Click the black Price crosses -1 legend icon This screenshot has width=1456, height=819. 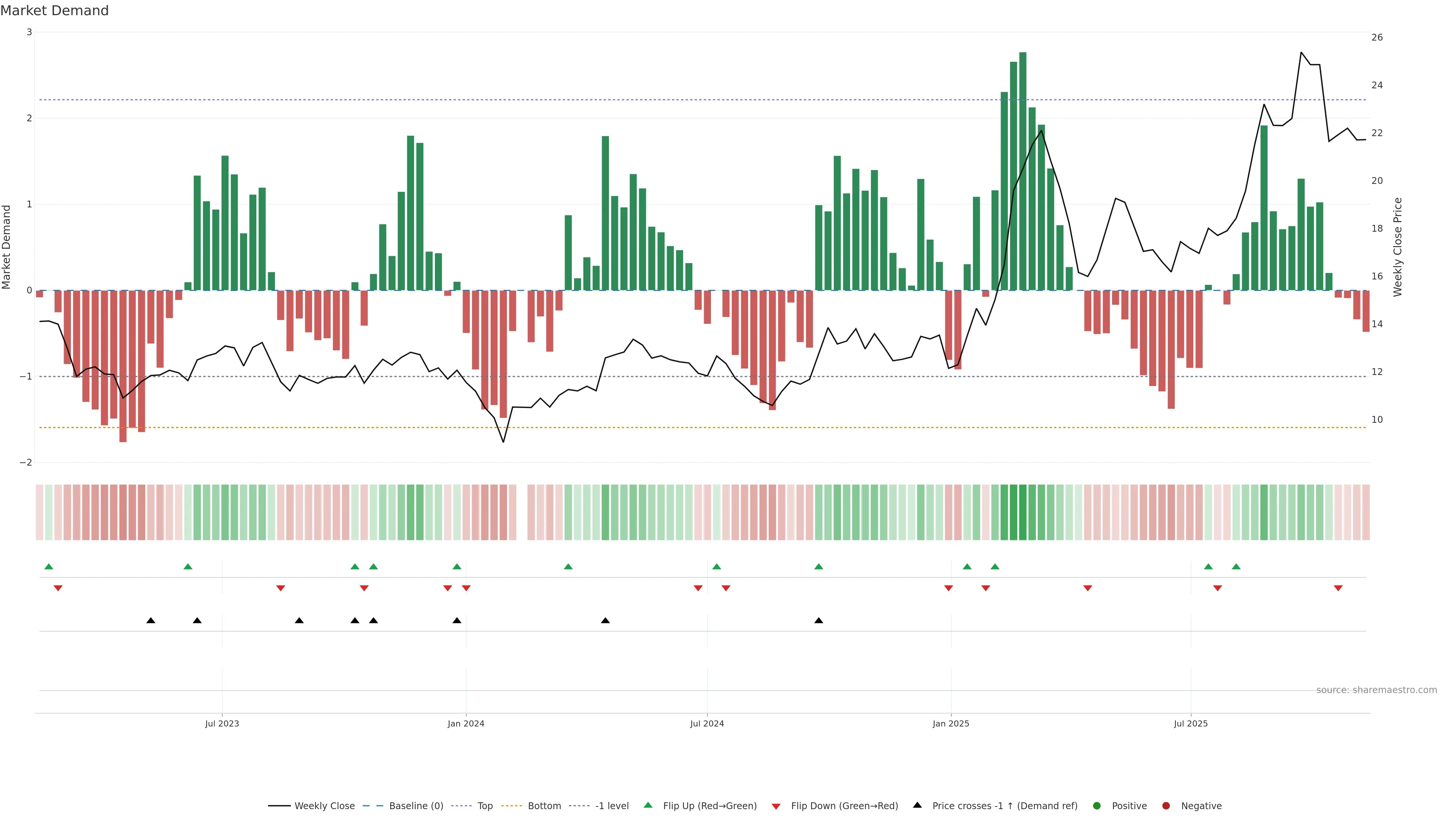pos(917,805)
